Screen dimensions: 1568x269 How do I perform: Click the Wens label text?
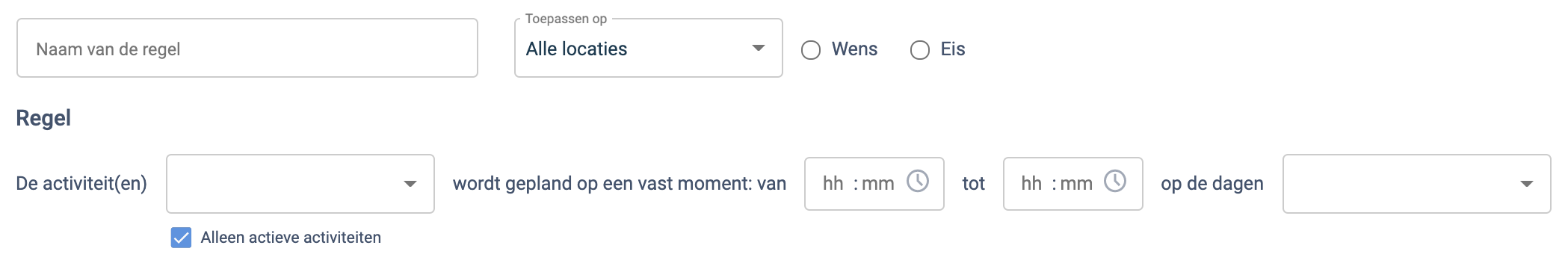(854, 49)
